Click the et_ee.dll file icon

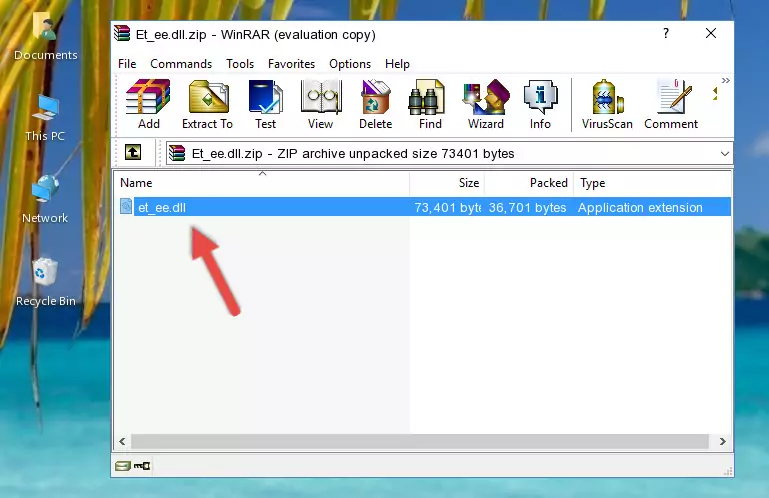126,207
